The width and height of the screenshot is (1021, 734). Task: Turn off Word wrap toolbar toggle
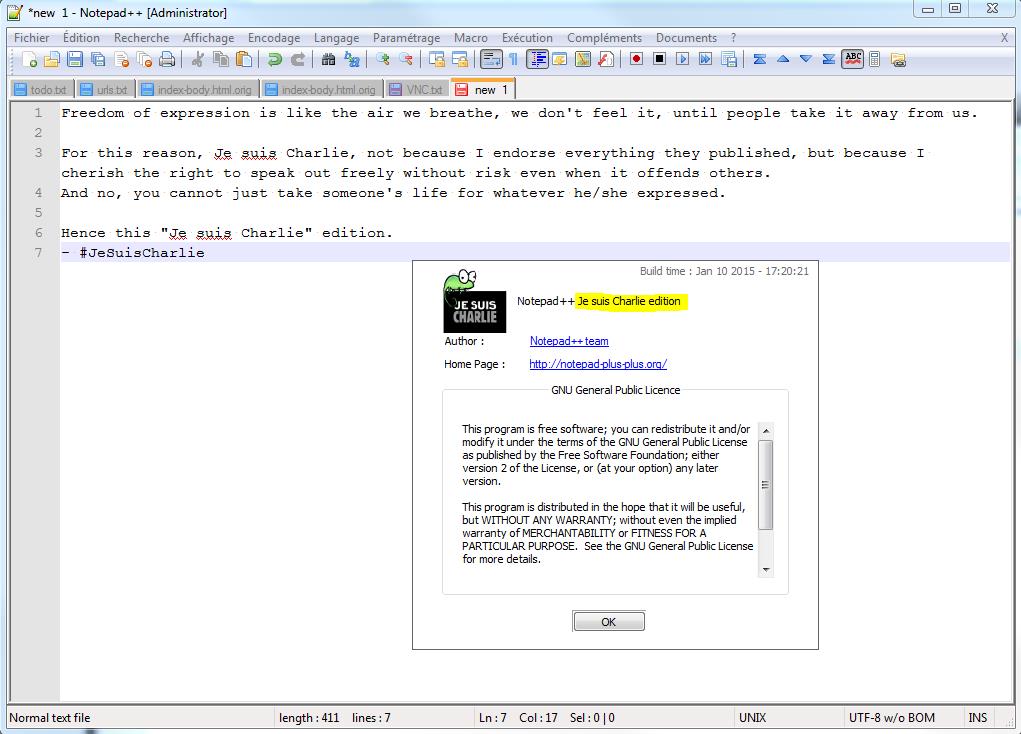[490, 60]
